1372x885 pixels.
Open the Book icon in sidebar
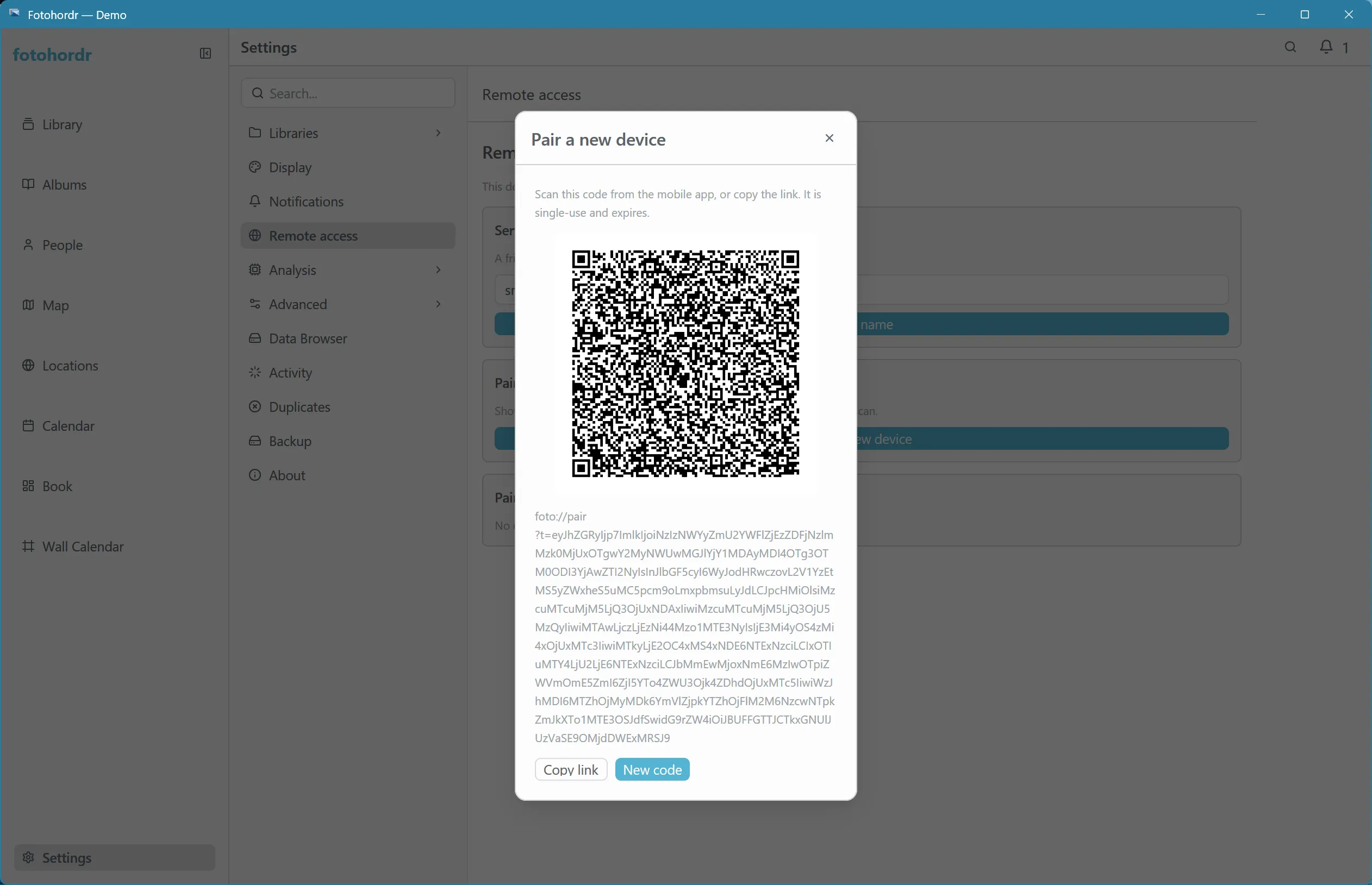pos(28,486)
